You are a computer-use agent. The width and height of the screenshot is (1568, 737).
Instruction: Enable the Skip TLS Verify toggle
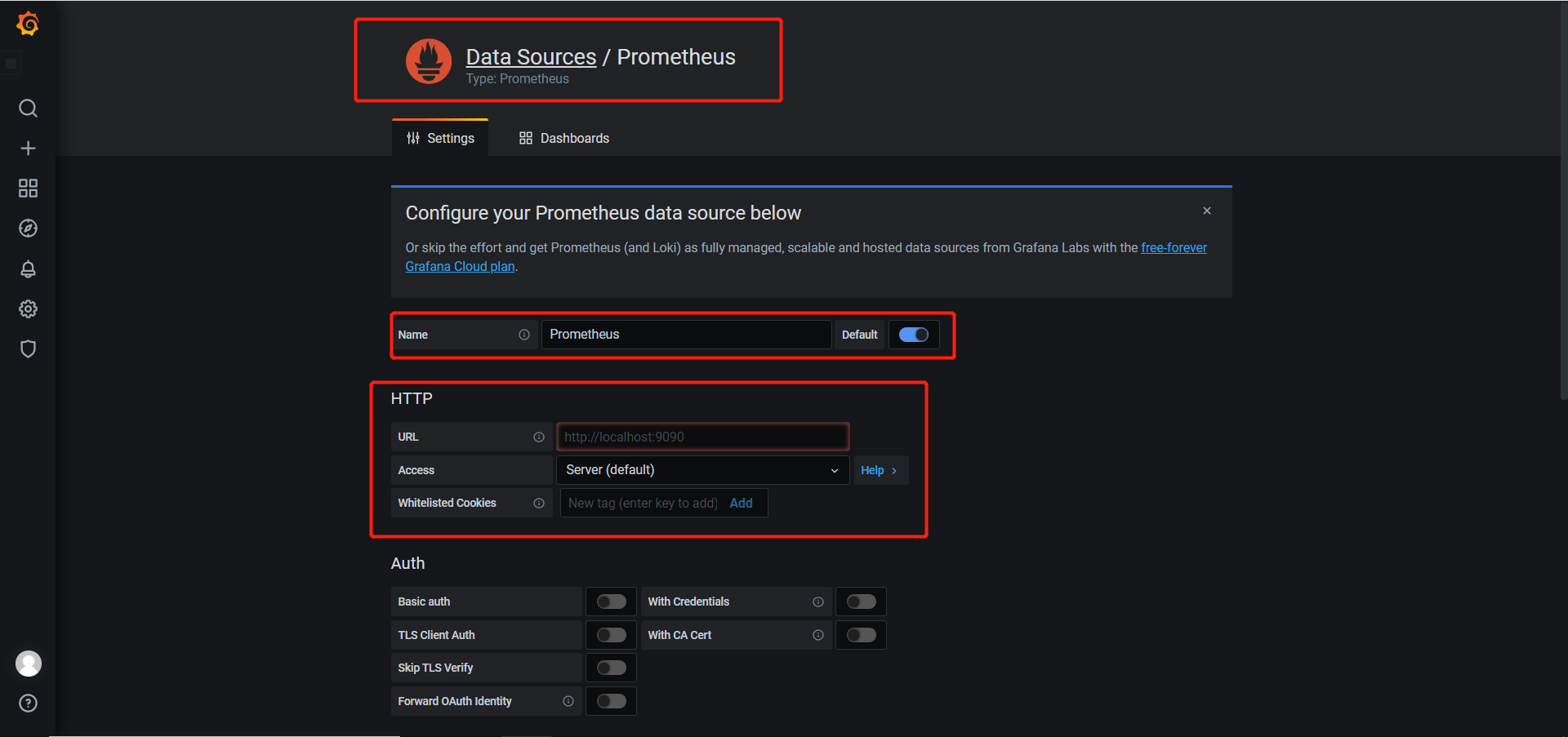pyautogui.click(x=611, y=668)
